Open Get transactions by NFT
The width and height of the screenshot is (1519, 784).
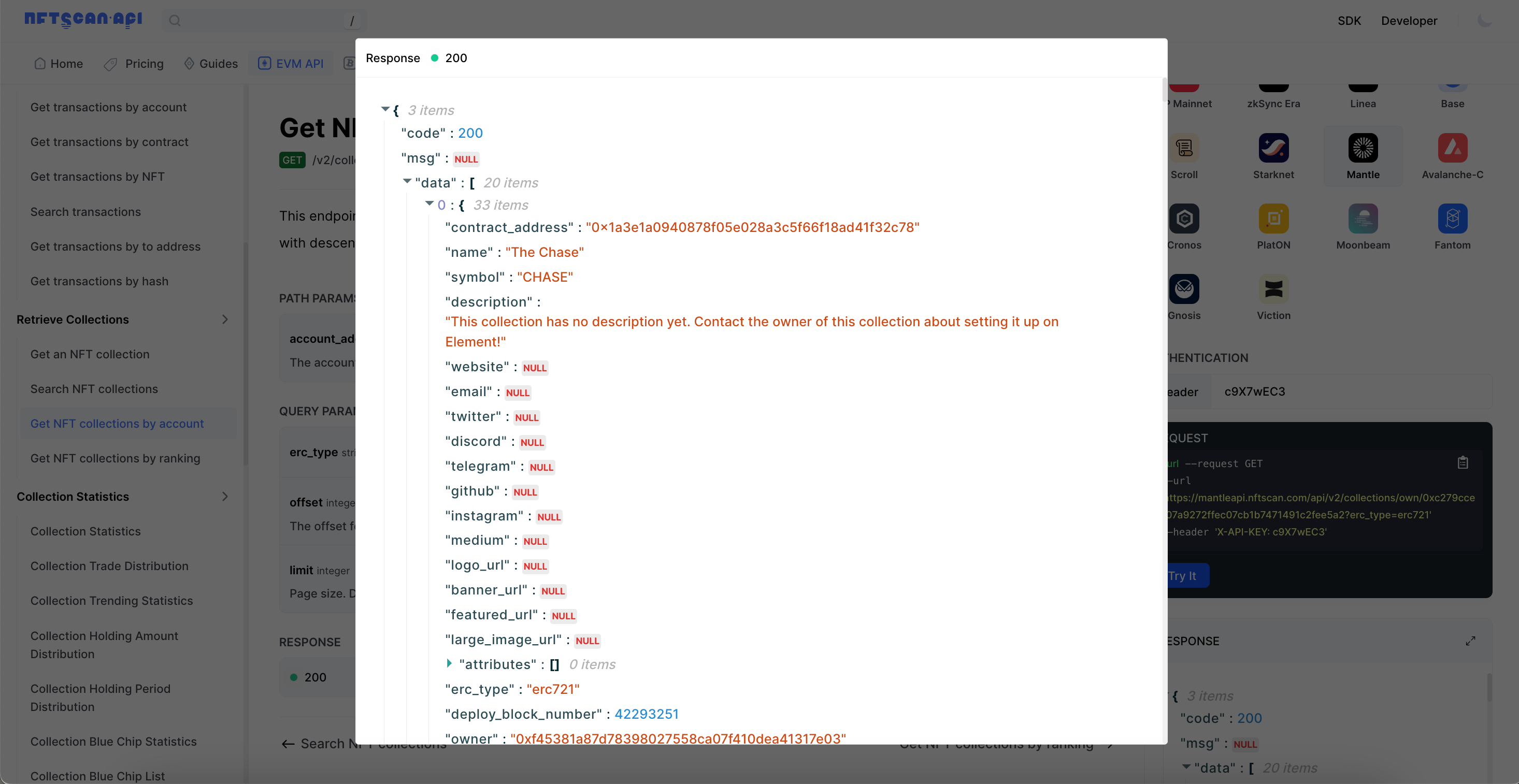pos(97,177)
